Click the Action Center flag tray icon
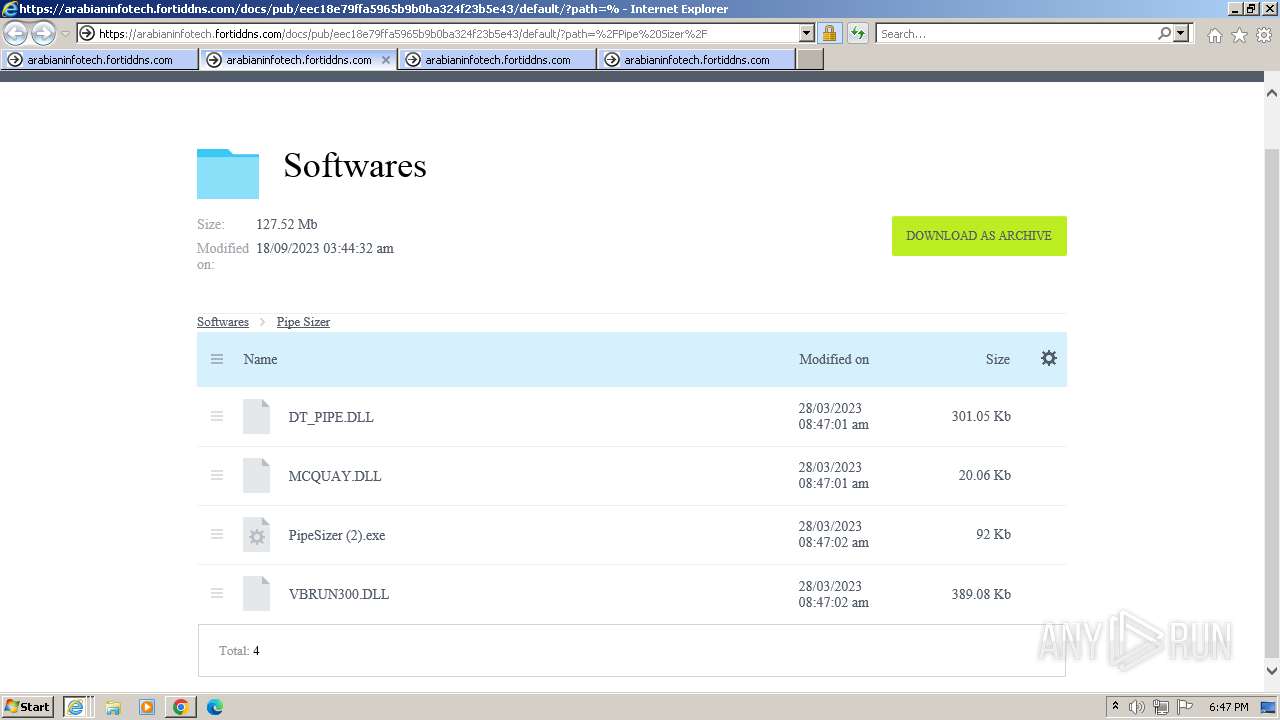This screenshot has width=1280, height=720. click(x=1185, y=707)
